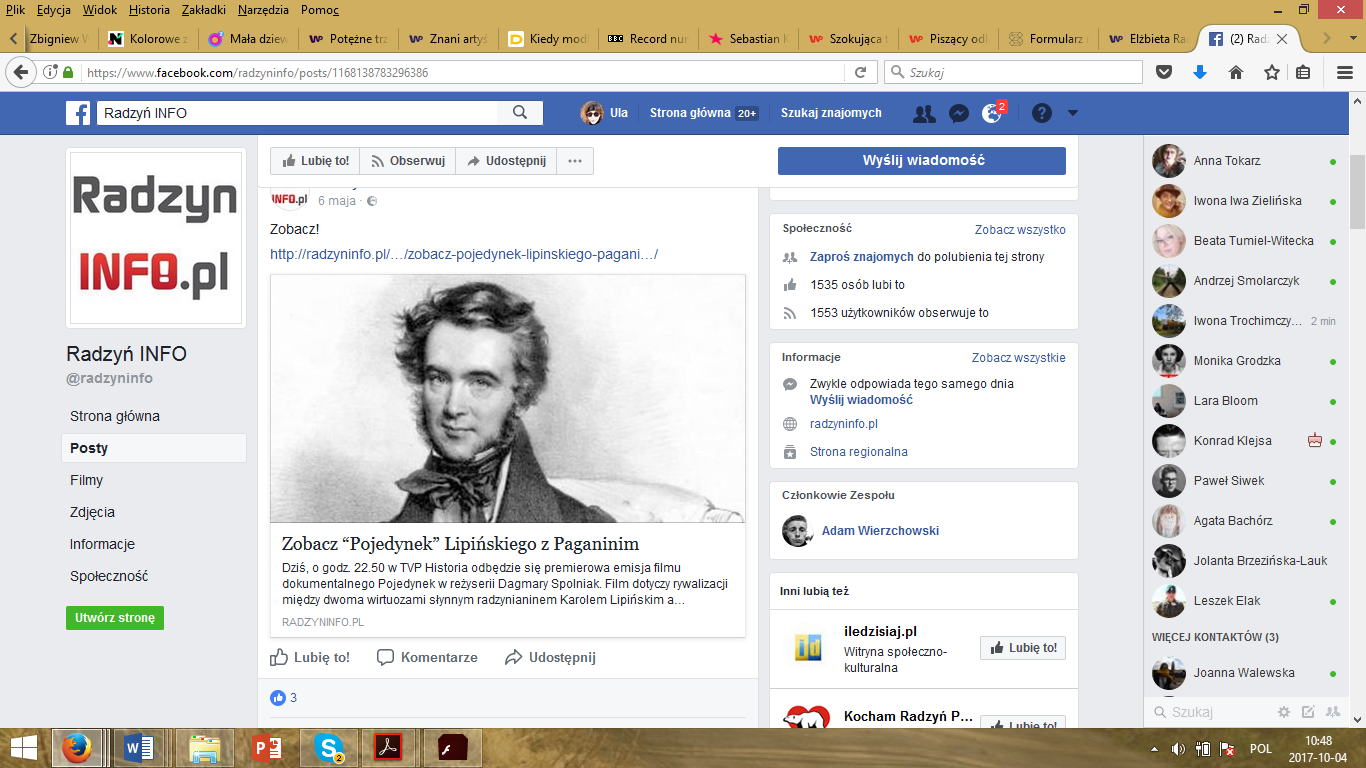Viewport: 1366px width, 768px height.
Task: Click the Facebook logo icon
Action: pos(79,113)
